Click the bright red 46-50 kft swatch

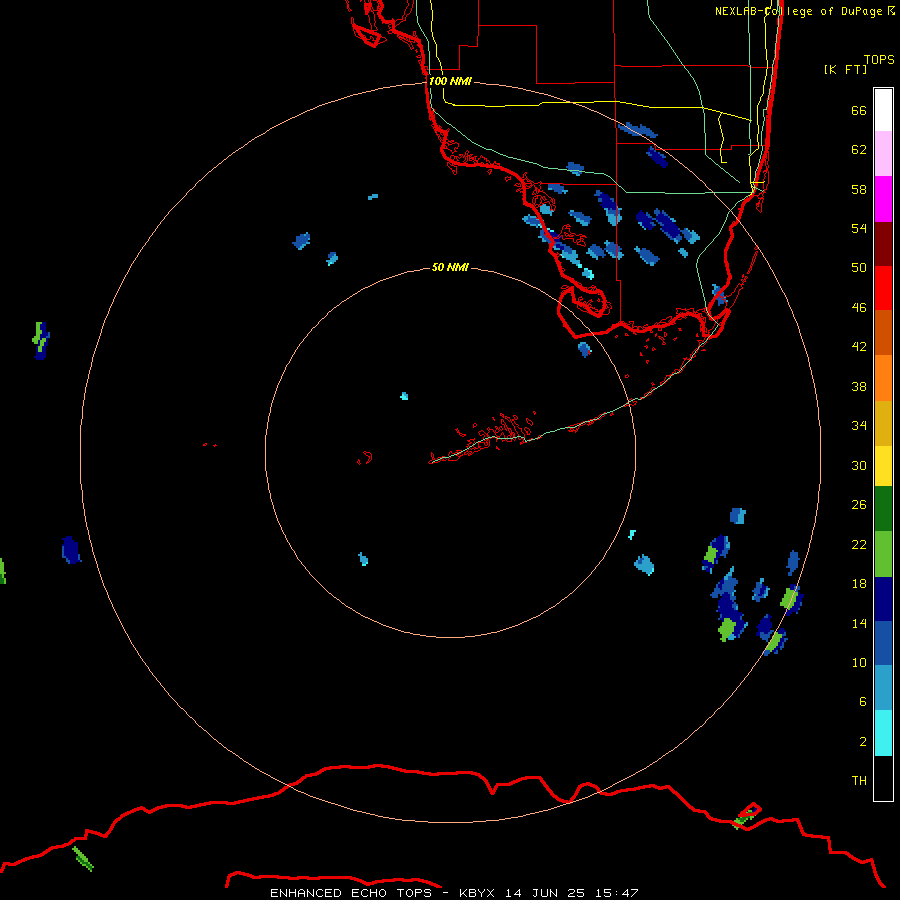(x=883, y=288)
